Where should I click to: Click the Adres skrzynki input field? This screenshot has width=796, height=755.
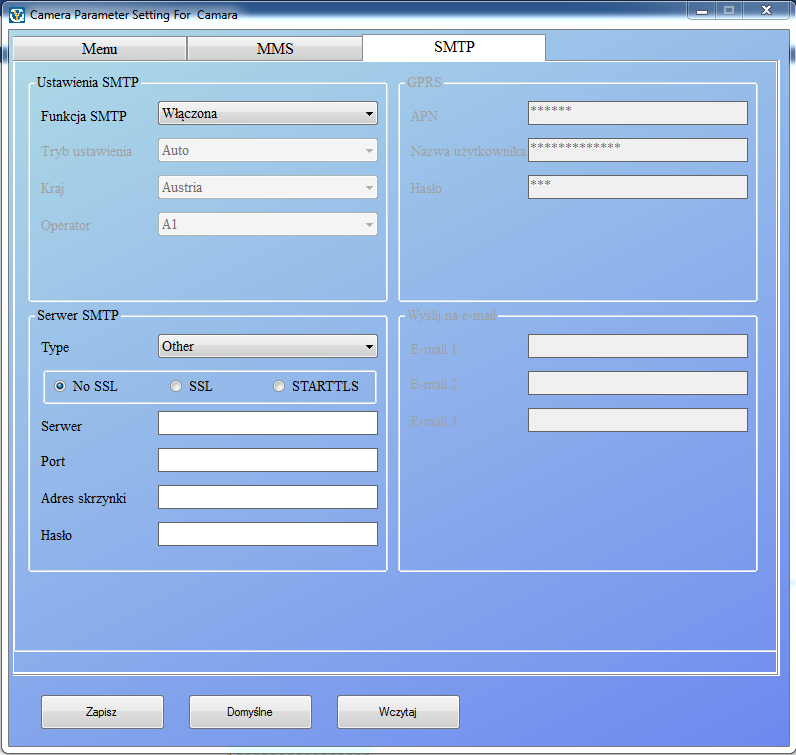(x=268, y=497)
